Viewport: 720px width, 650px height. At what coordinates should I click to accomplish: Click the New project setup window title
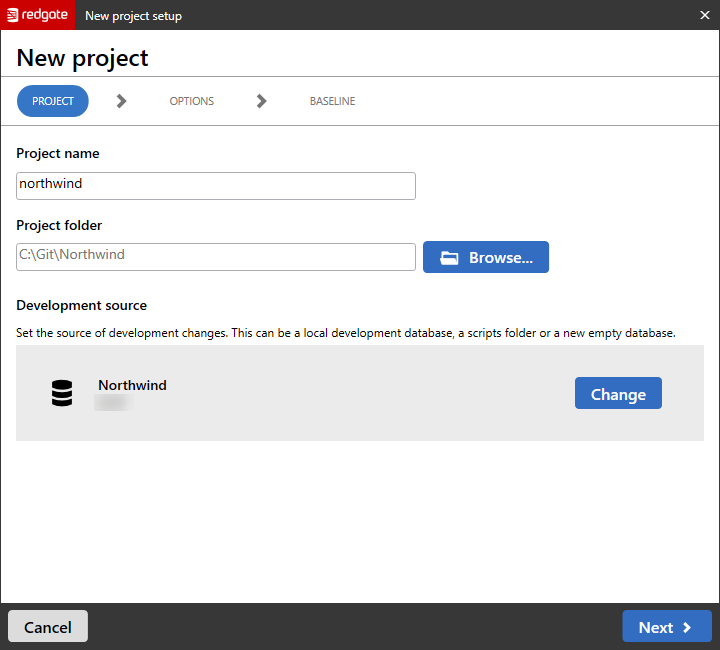[133, 16]
